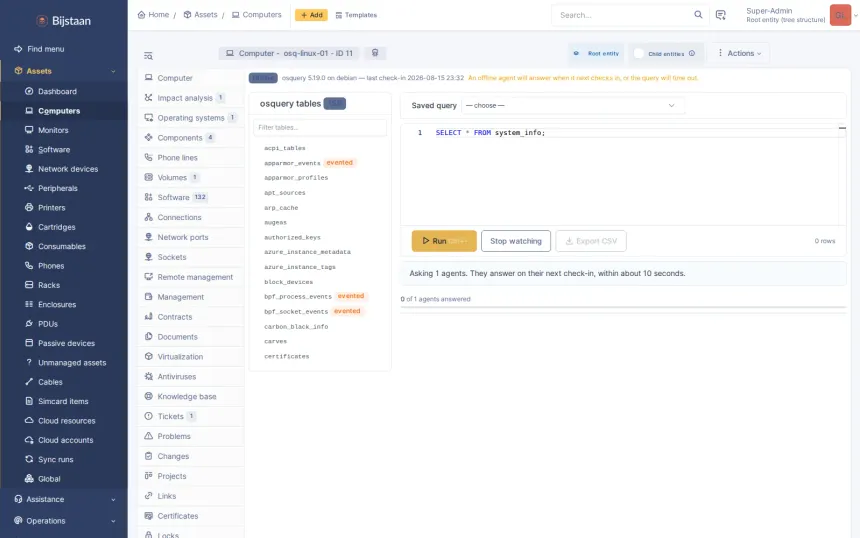Open the saved searches icon next to search

[721, 15]
